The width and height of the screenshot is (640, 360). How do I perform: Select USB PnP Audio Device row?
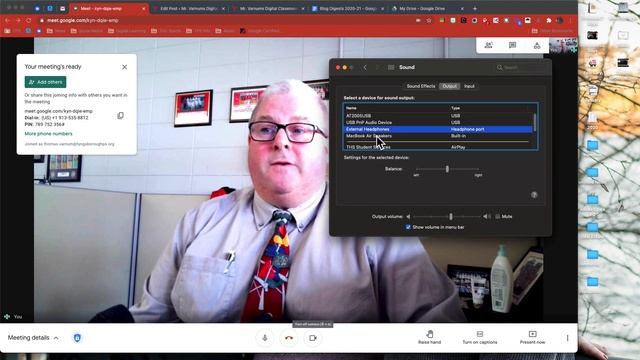[x=438, y=122]
